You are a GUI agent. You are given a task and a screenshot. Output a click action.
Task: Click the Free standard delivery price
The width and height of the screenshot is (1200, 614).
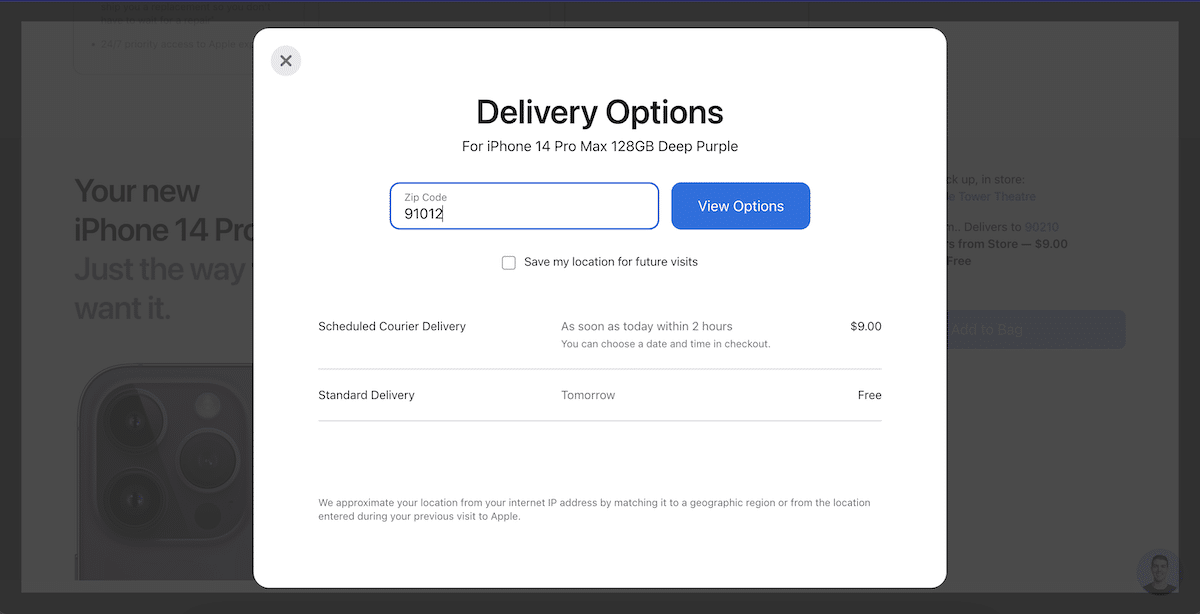point(870,395)
